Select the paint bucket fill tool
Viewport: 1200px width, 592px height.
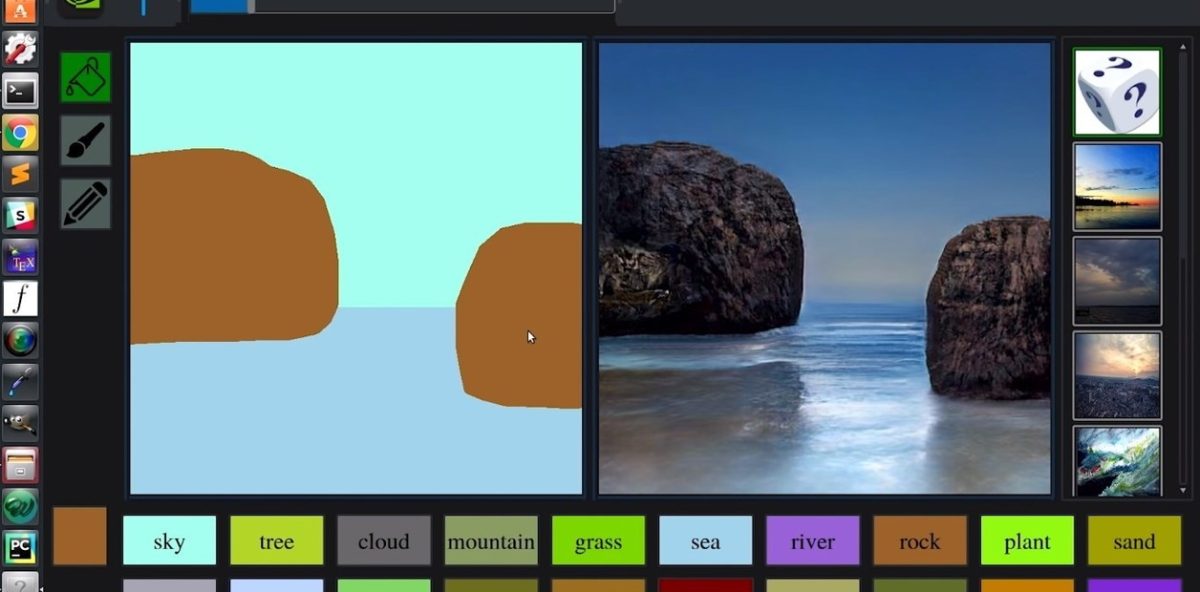85,77
